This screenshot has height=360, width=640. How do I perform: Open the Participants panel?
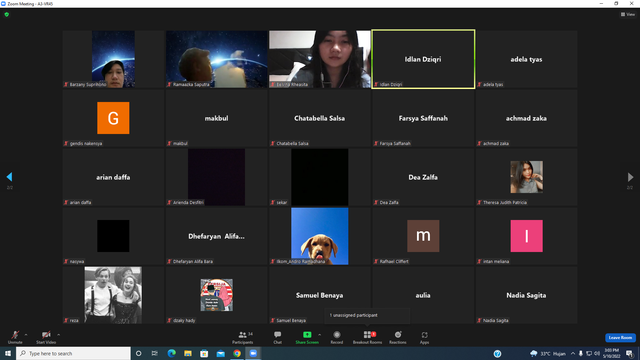point(243,337)
